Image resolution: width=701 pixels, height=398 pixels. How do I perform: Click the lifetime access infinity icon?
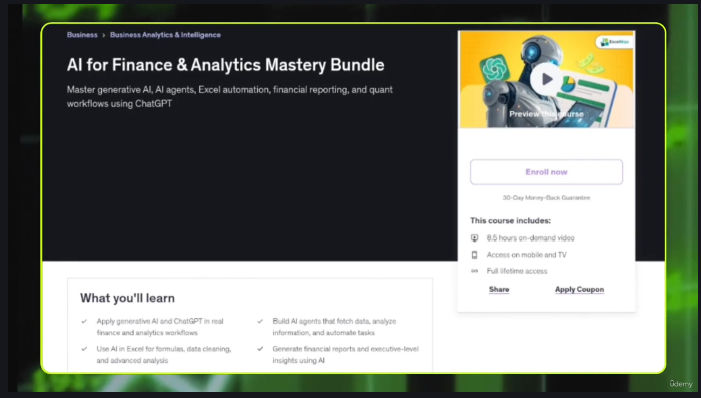point(475,271)
